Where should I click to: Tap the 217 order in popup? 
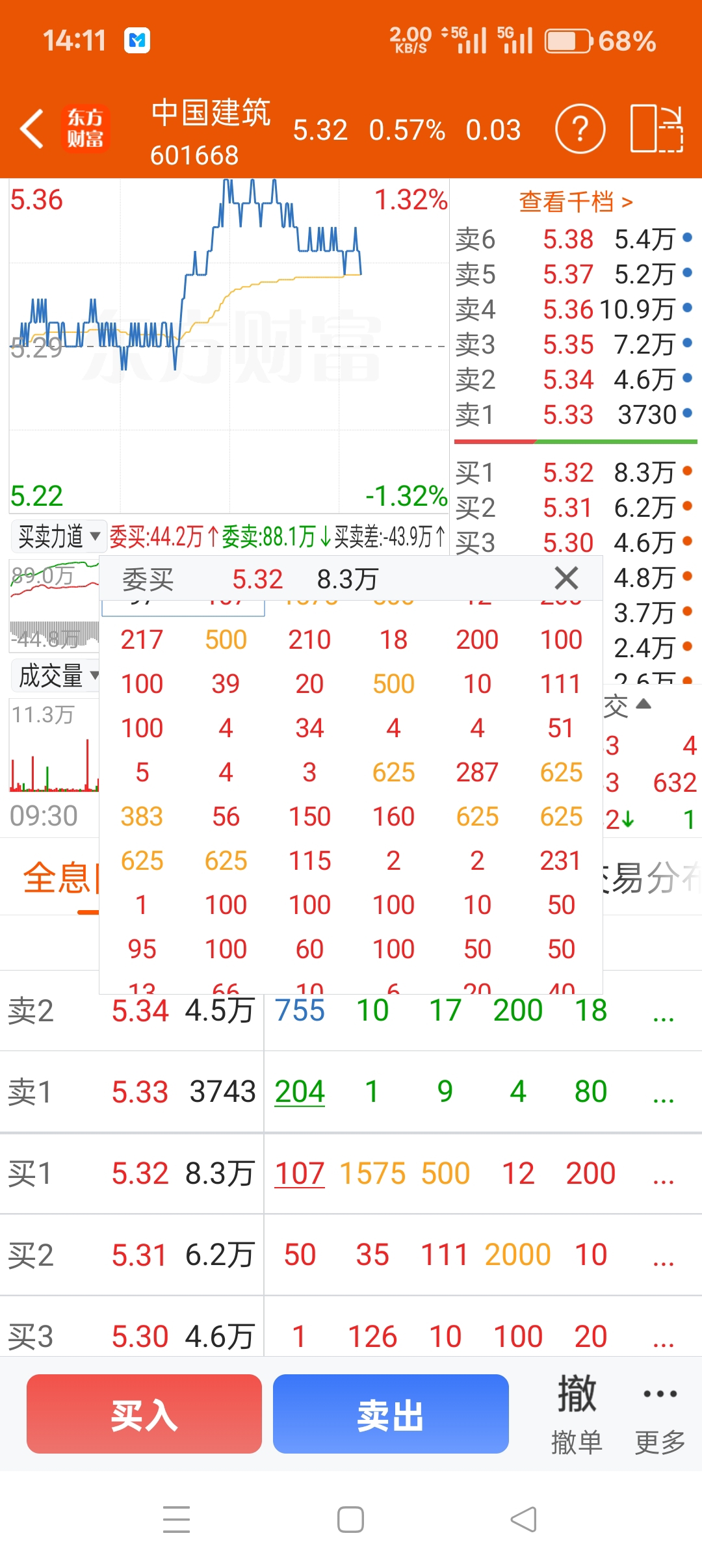(x=142, y=640)
